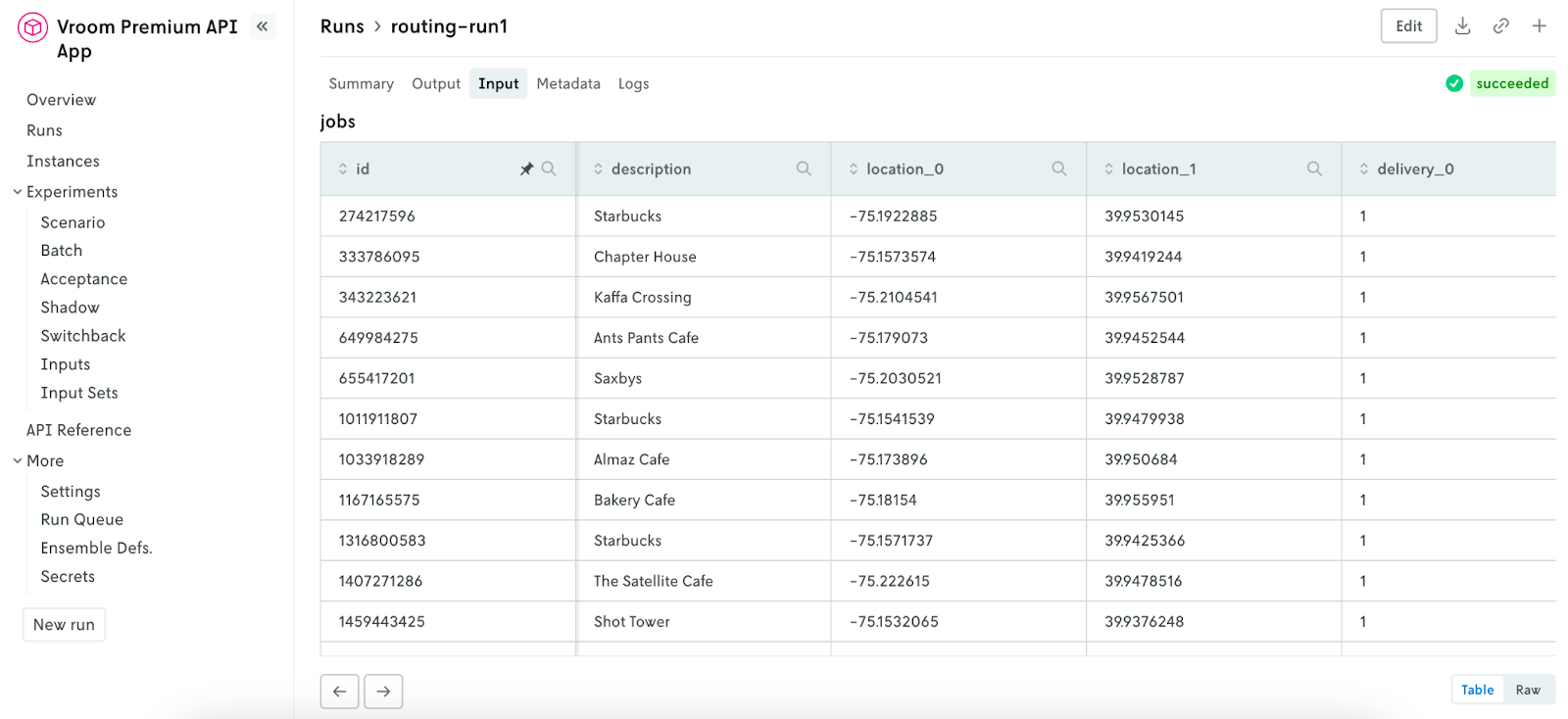Select the Table view toggle
Viewport: 1568px width, 719px height.
1477,690
